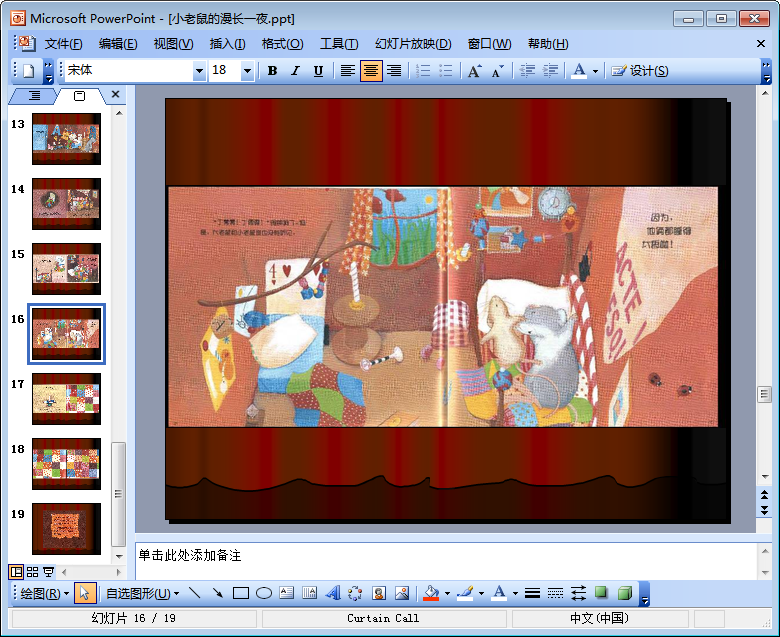The image size is (780, 637).
Task: Apply font color from formatting toolbar
Action: [579, 71]
